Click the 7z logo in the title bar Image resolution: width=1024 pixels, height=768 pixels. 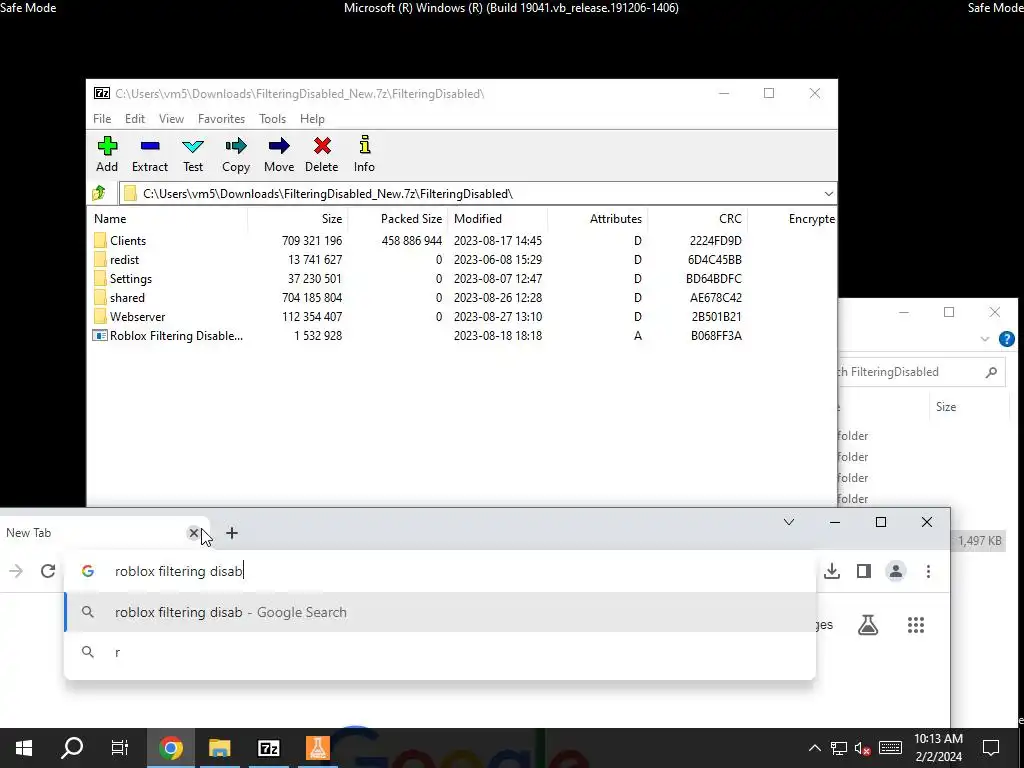click(x=102, y=93)
